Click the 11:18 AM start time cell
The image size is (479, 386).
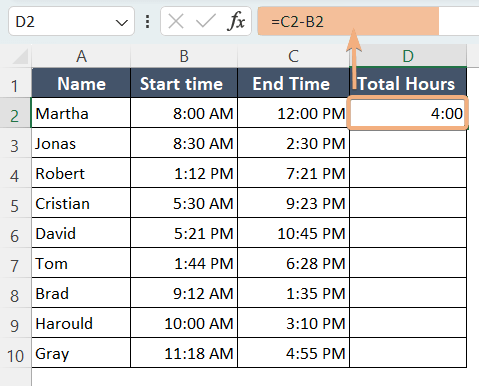[184, 353]
